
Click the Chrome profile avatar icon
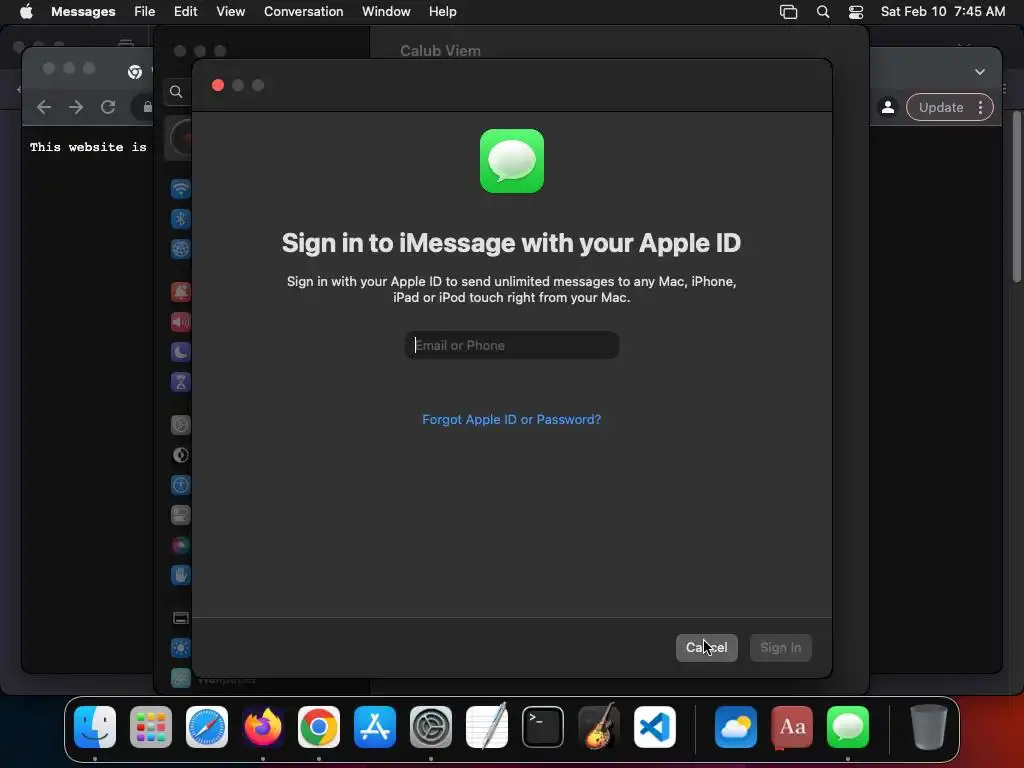[888, 107]
